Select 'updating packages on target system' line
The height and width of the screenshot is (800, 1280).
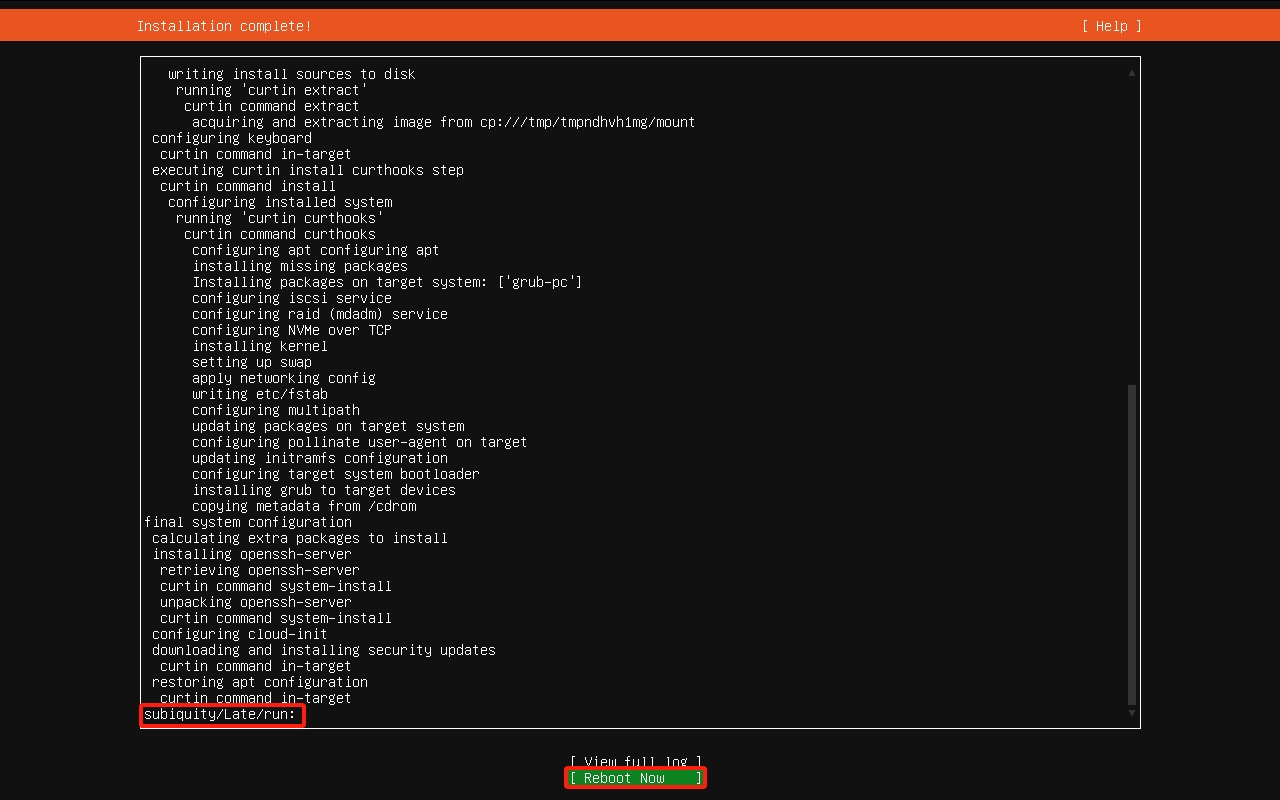(328, 426)
